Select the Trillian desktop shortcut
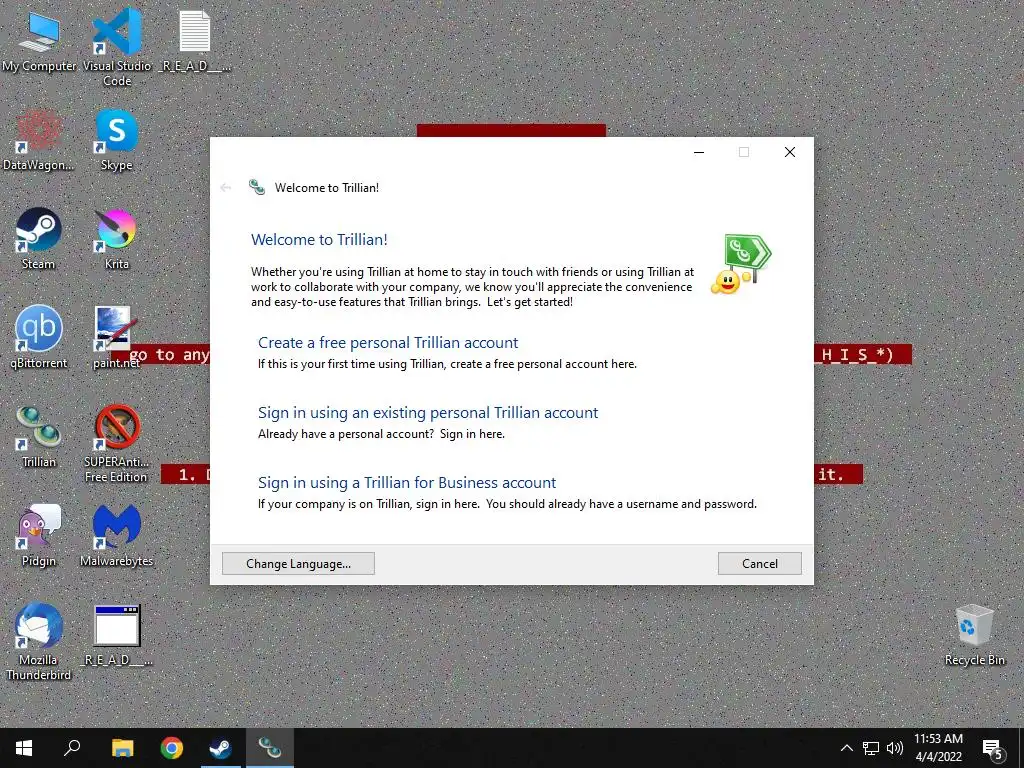 pyautogui.click(x=39, y=437)
